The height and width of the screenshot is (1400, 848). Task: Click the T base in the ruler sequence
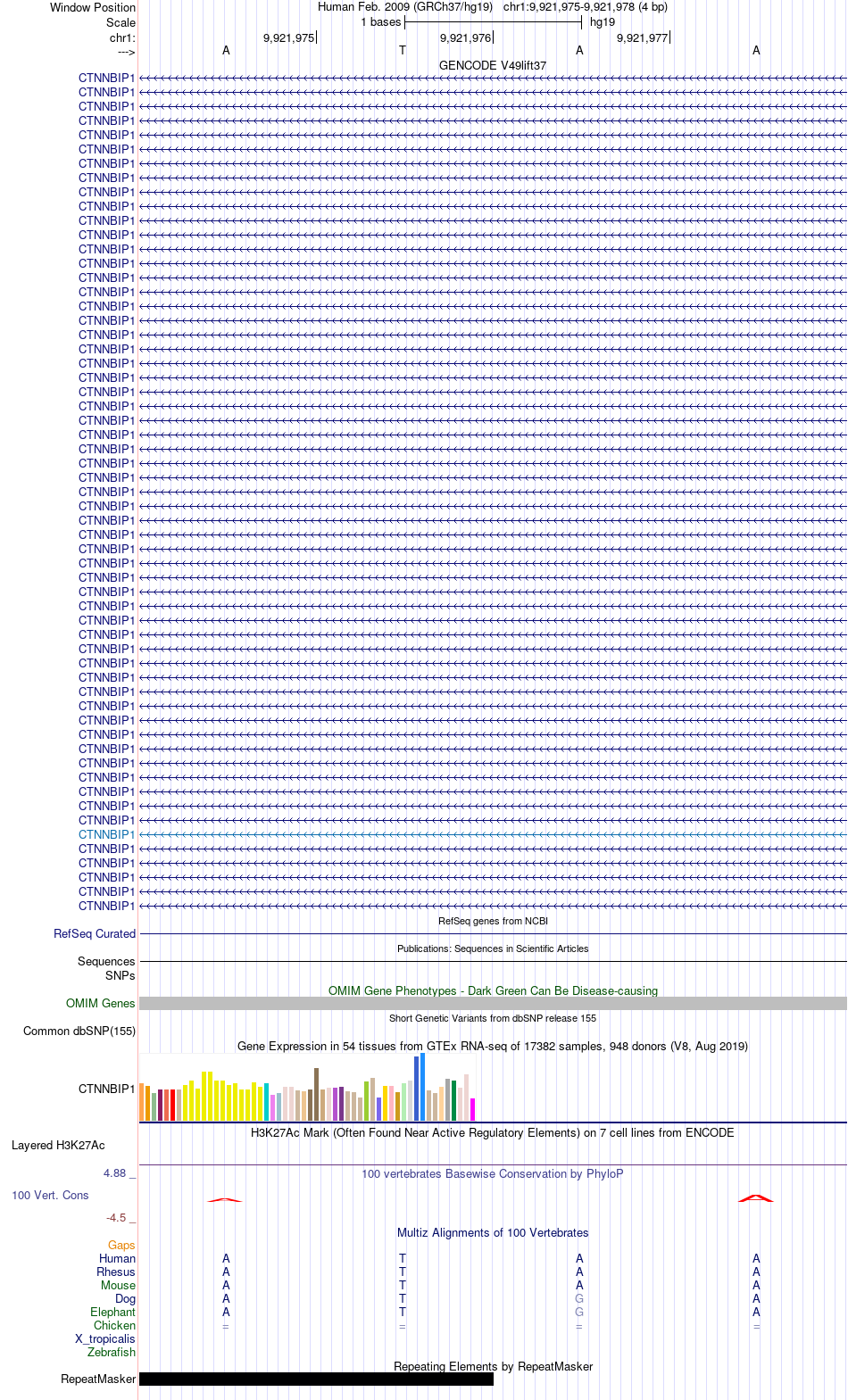click(x=403, y=50)
